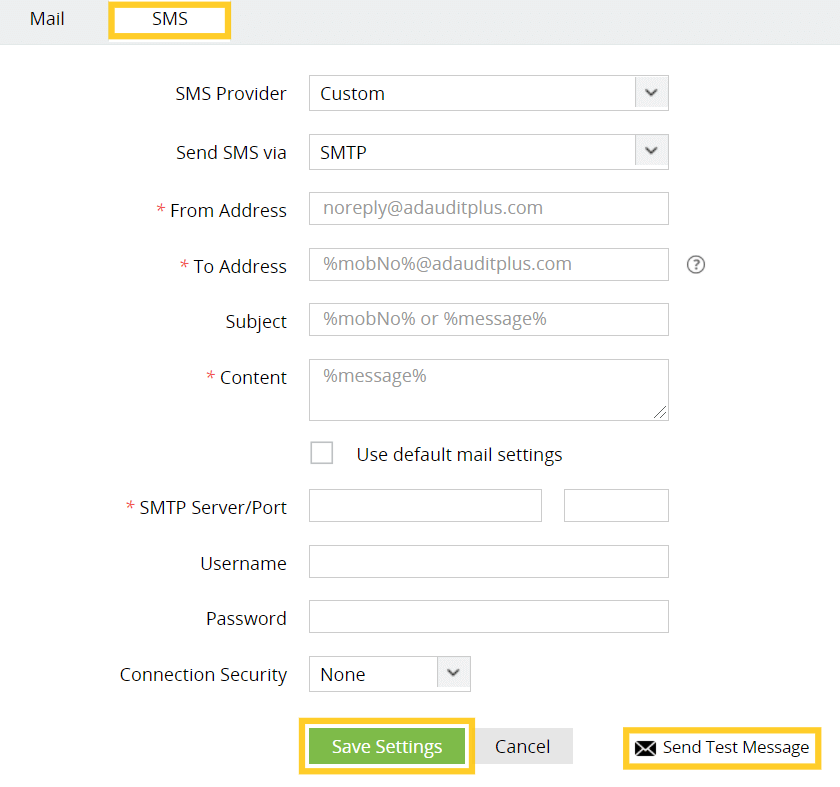
Task: Click the Send Test Message link
Action: pyautogui.click(x=735, y=748)
